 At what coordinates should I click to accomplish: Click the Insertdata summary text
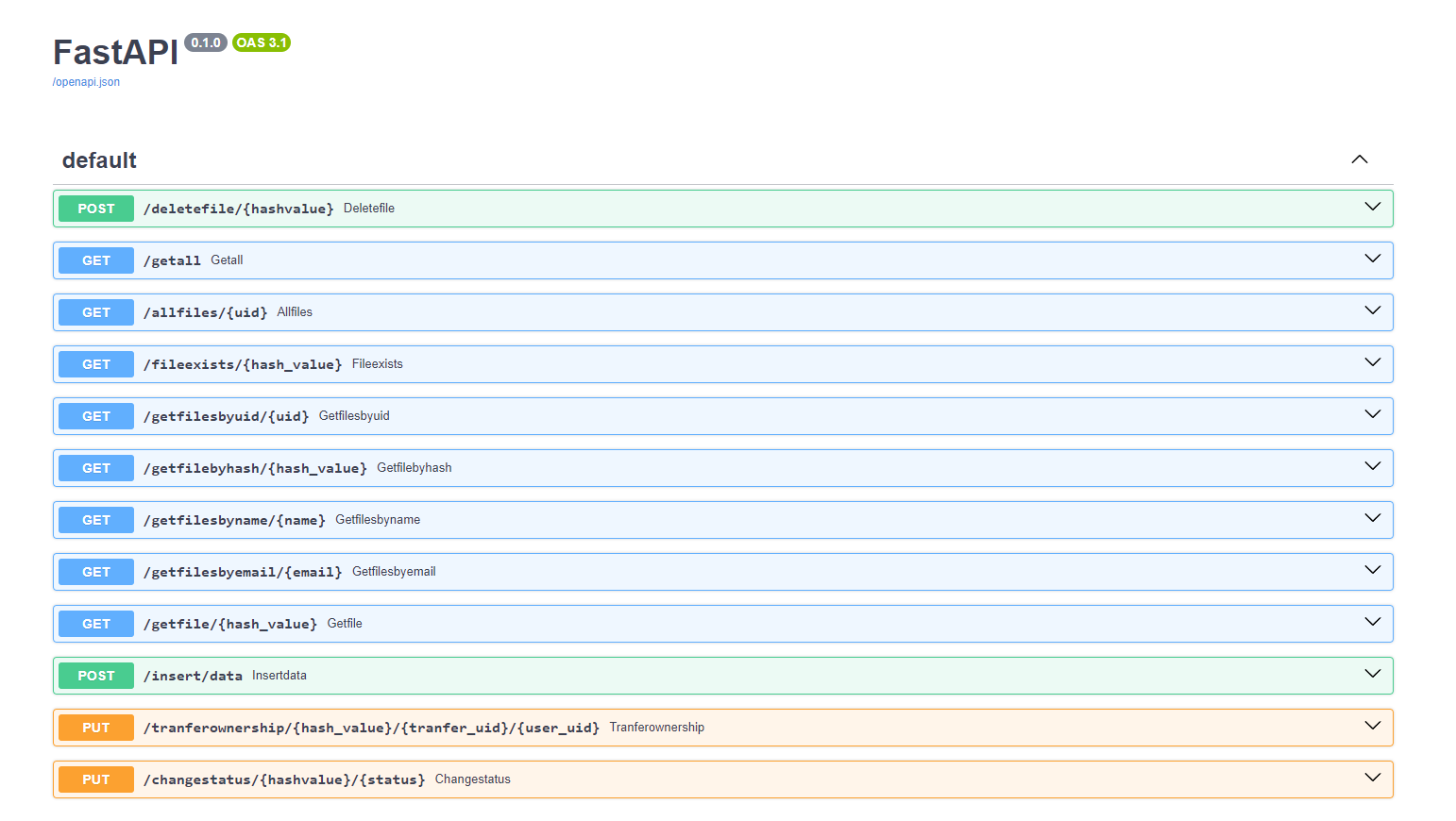[279, 676]
